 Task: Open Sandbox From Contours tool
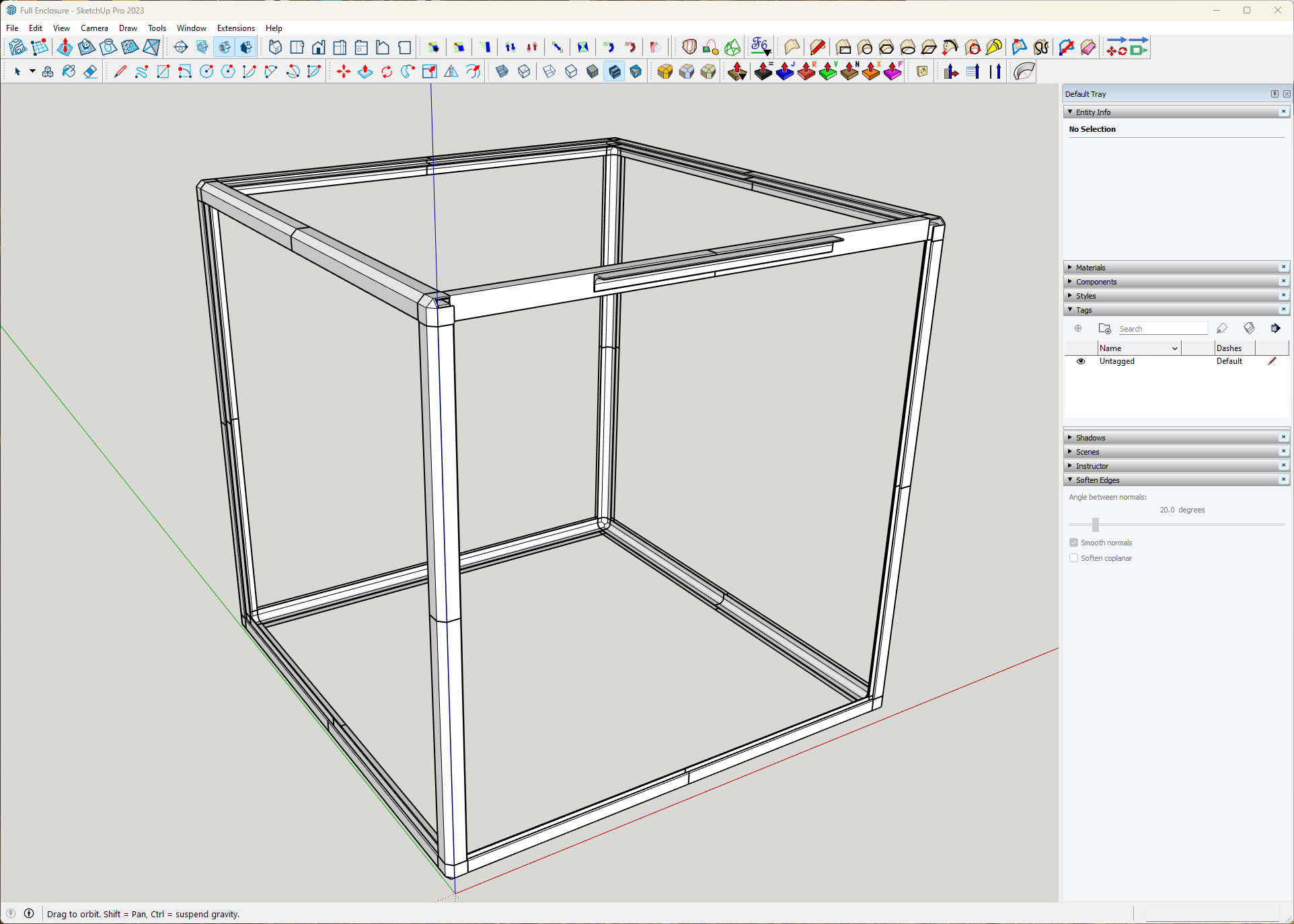coord(17,47)
